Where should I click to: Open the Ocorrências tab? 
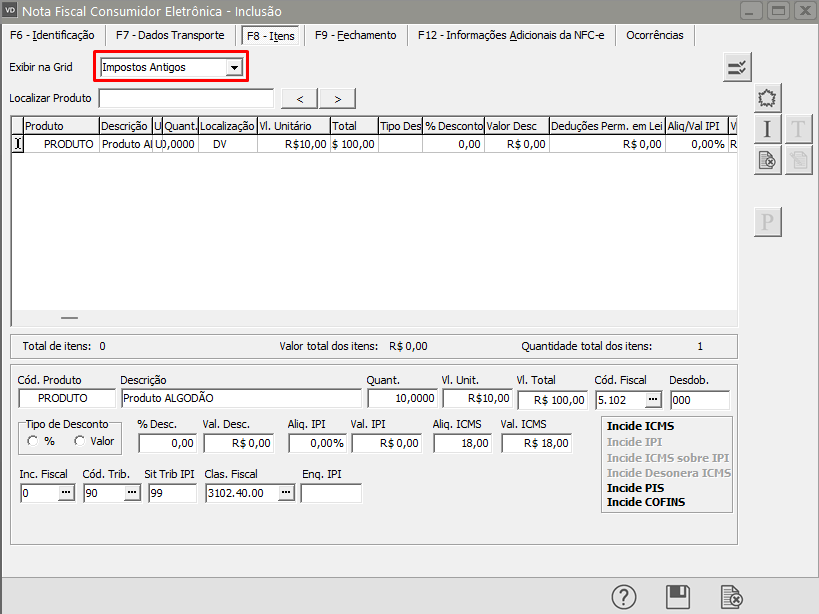click(654, 35)
